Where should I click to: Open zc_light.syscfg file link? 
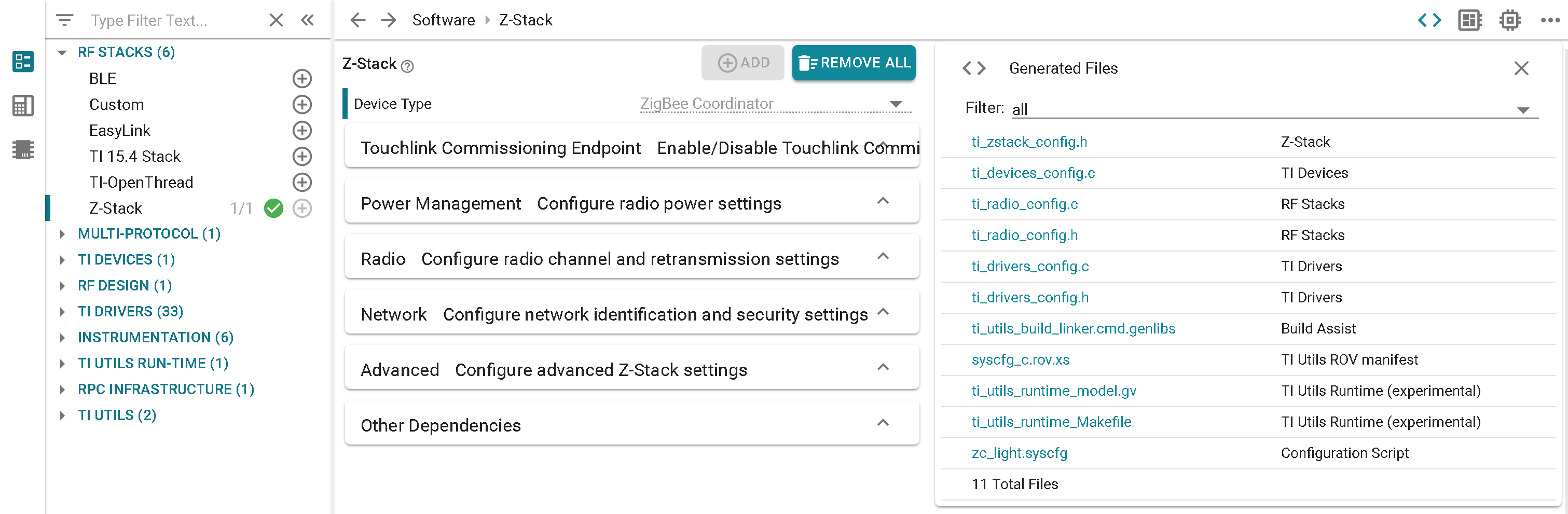coord(1020,453)
